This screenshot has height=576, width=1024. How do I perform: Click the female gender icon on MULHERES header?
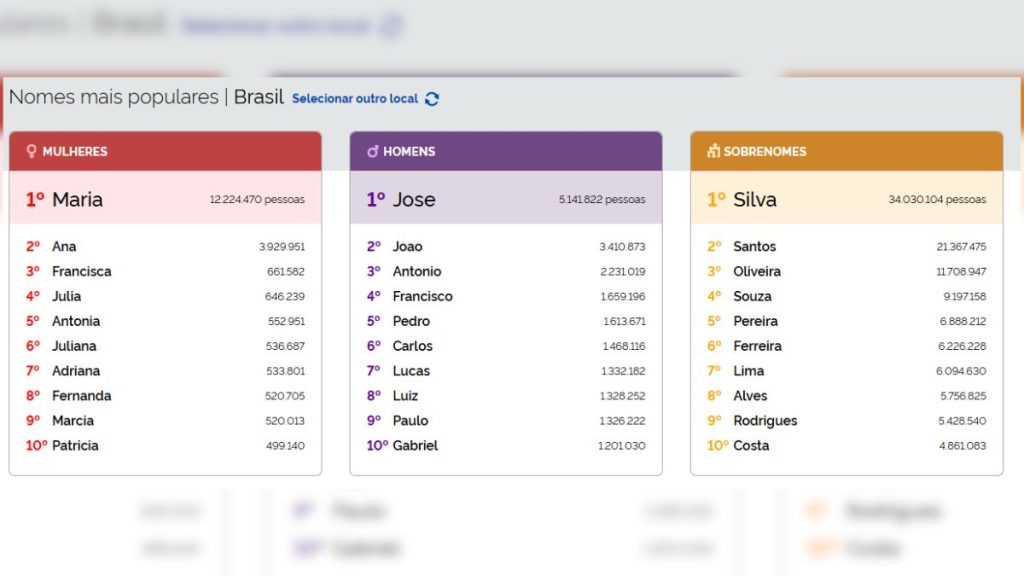click(30, 151)
